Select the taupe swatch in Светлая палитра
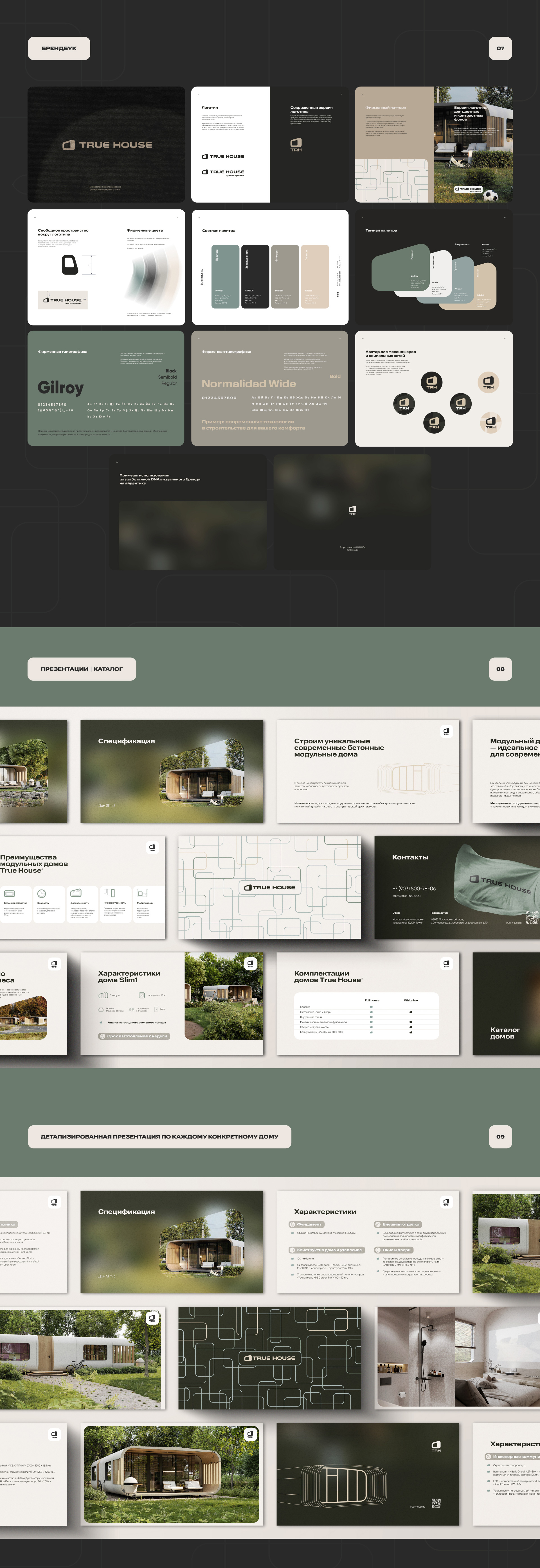 (285, 277)
